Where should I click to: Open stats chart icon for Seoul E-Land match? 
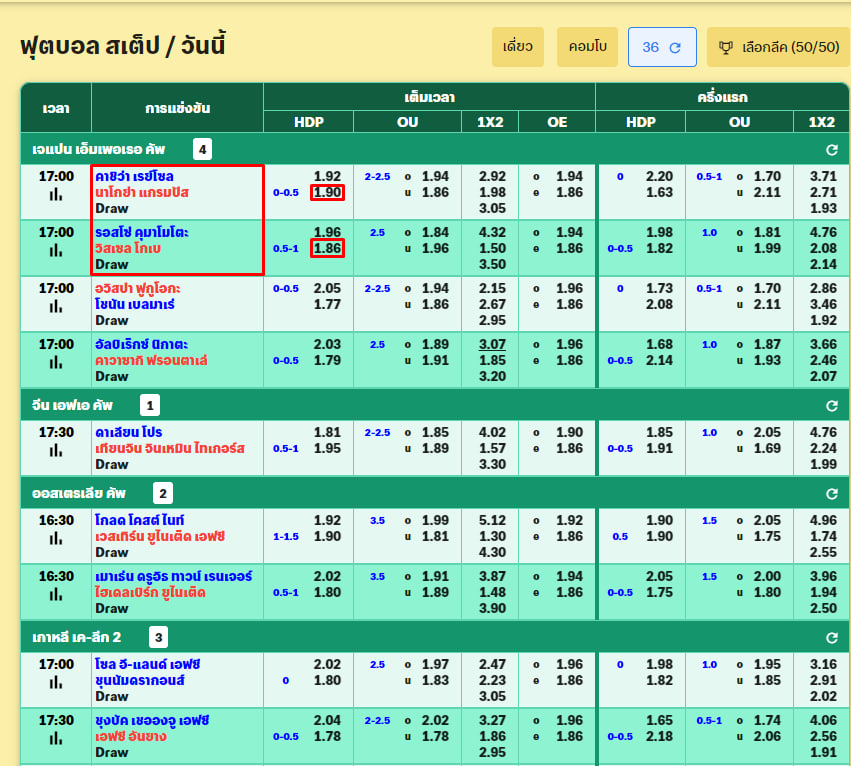pyautogui.click(x=56, y=682)
